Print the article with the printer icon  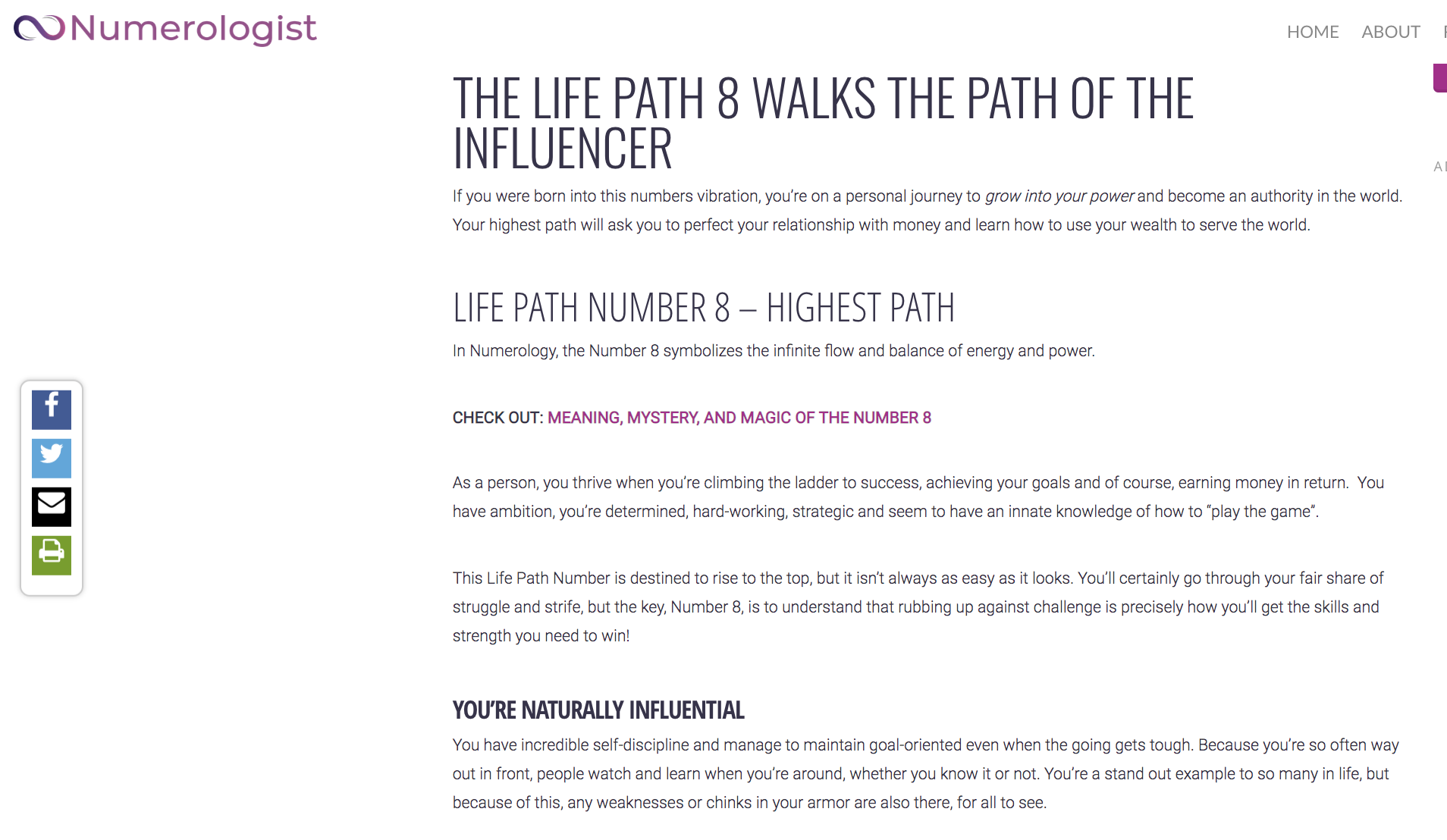tap(51, 555)
